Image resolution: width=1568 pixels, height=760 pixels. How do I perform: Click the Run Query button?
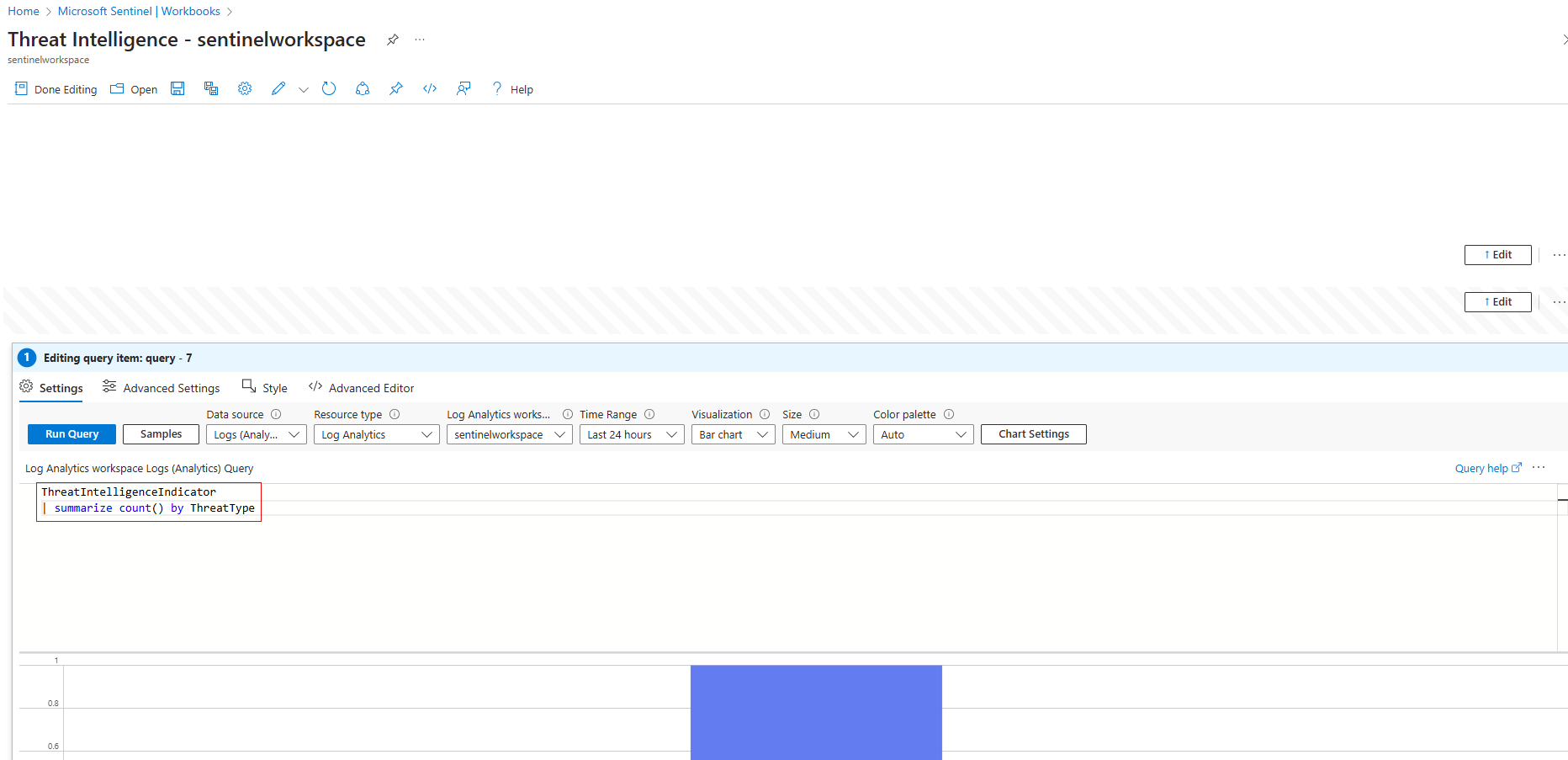point(72,434)
